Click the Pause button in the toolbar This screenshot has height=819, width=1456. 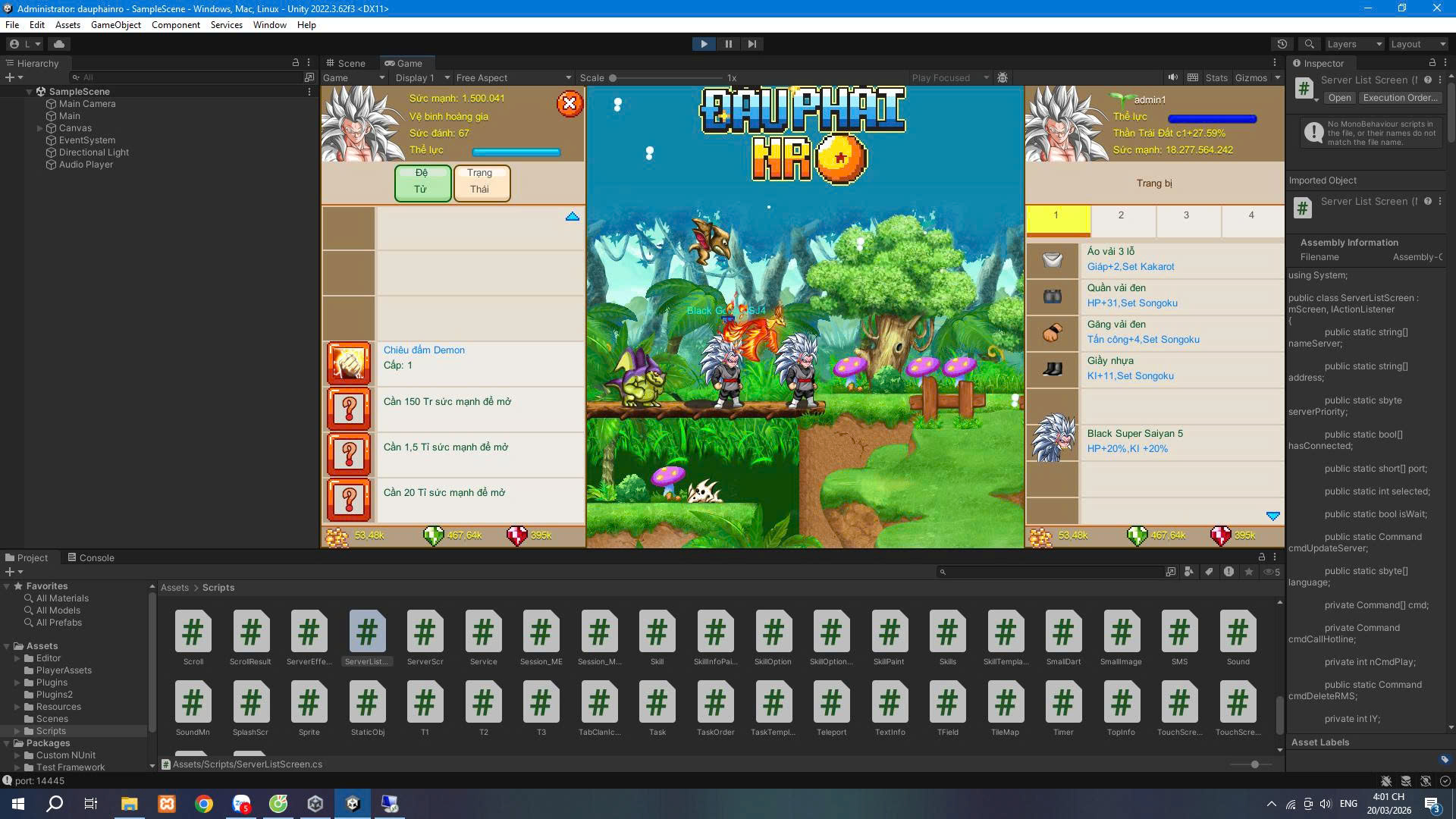[x=728, y=44]
